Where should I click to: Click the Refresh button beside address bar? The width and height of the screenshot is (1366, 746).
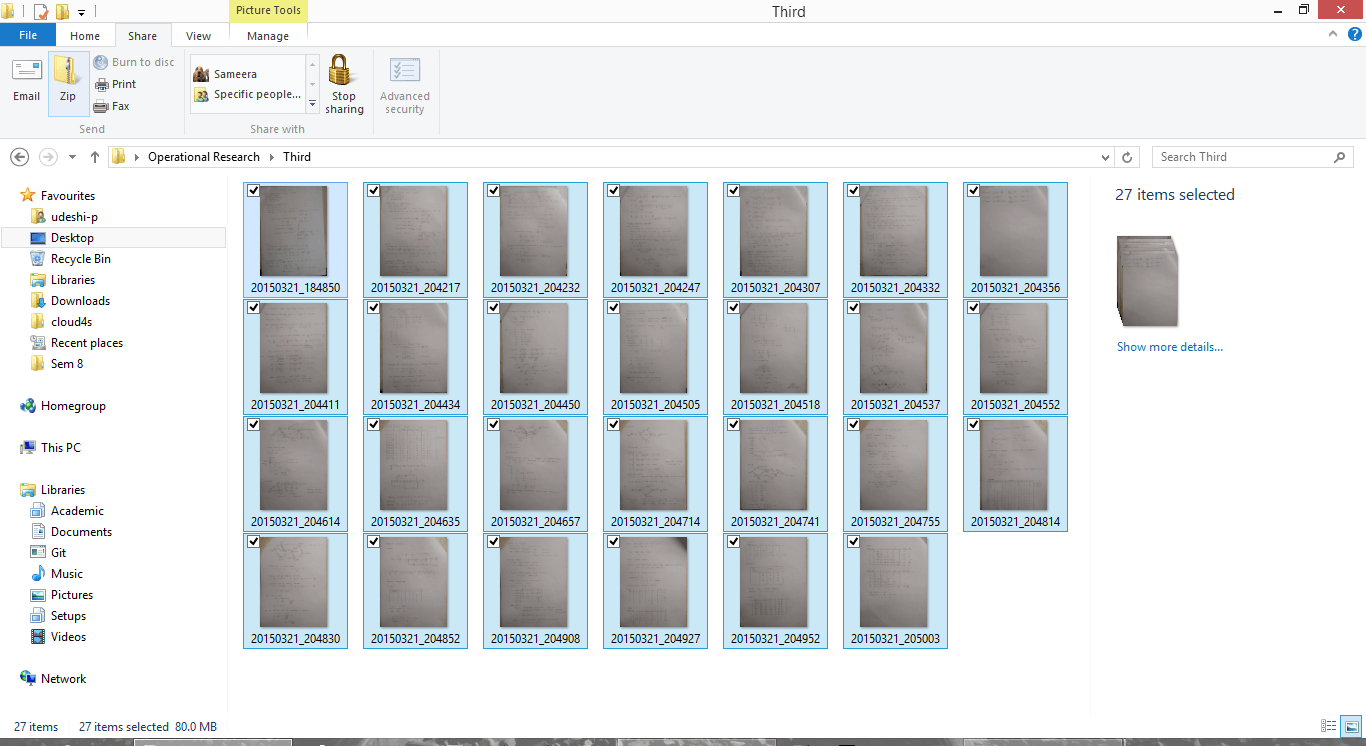(1127, 157)
